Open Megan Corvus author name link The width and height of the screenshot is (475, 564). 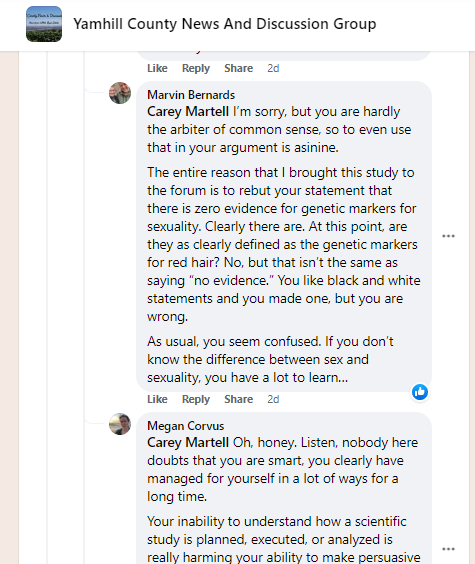[186, 426]
